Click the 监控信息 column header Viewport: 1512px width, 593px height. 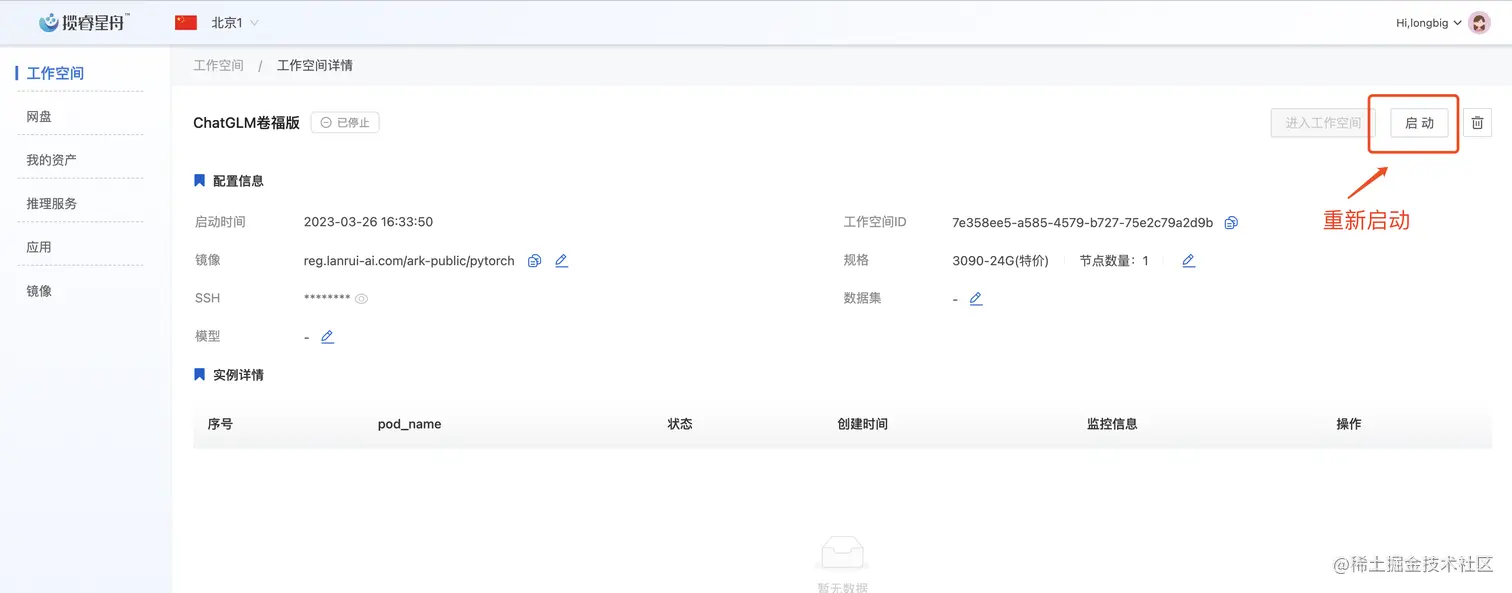point(1112,424)
